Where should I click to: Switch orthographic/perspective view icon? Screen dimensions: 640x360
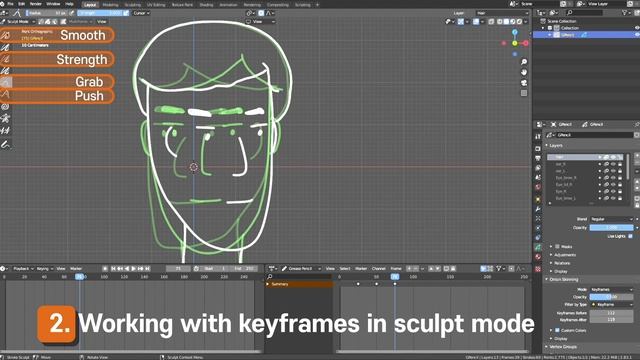pyautogui.click(x=524, y=93)
